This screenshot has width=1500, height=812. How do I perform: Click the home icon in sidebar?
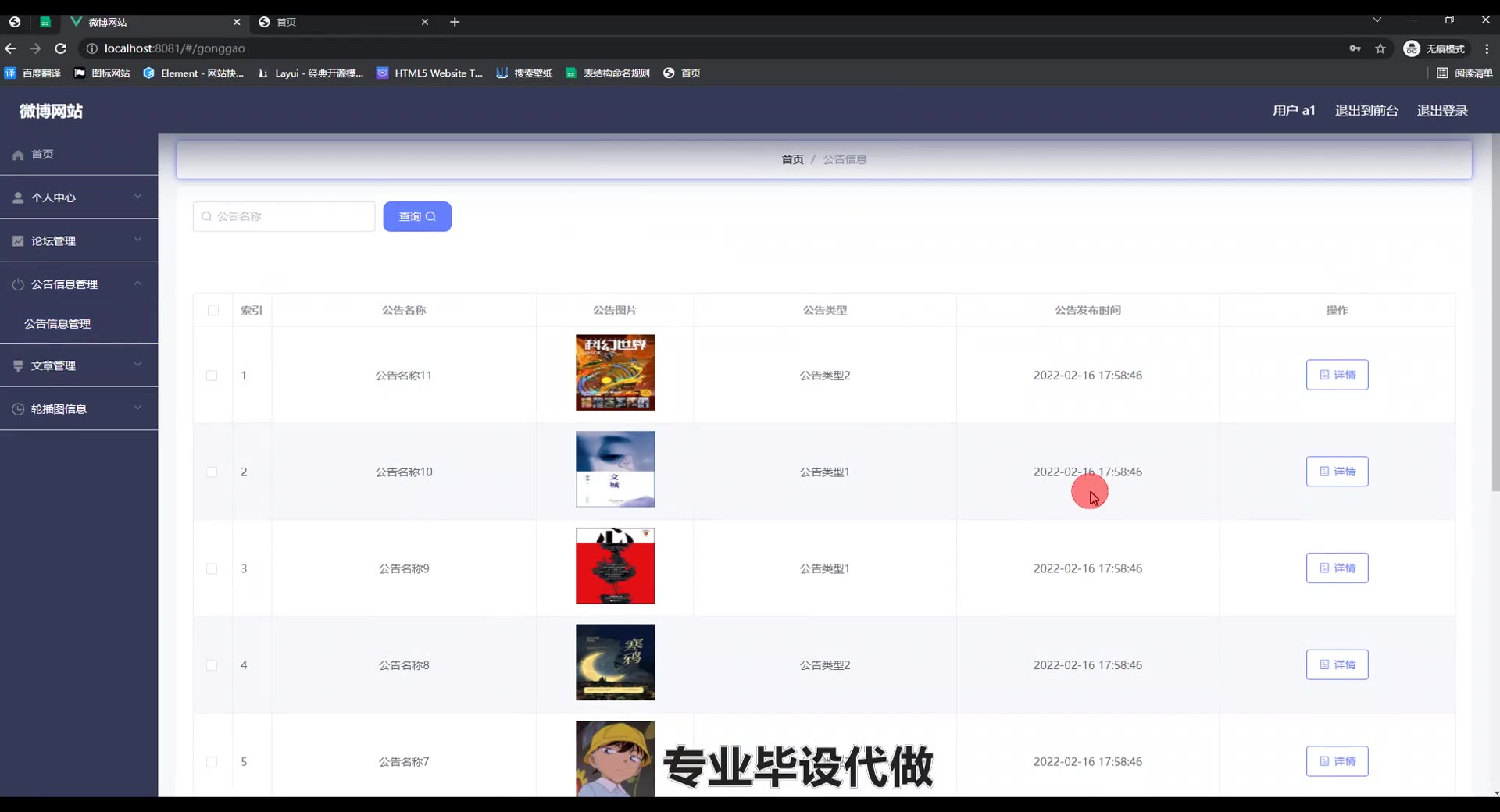(x=18, y=155)
